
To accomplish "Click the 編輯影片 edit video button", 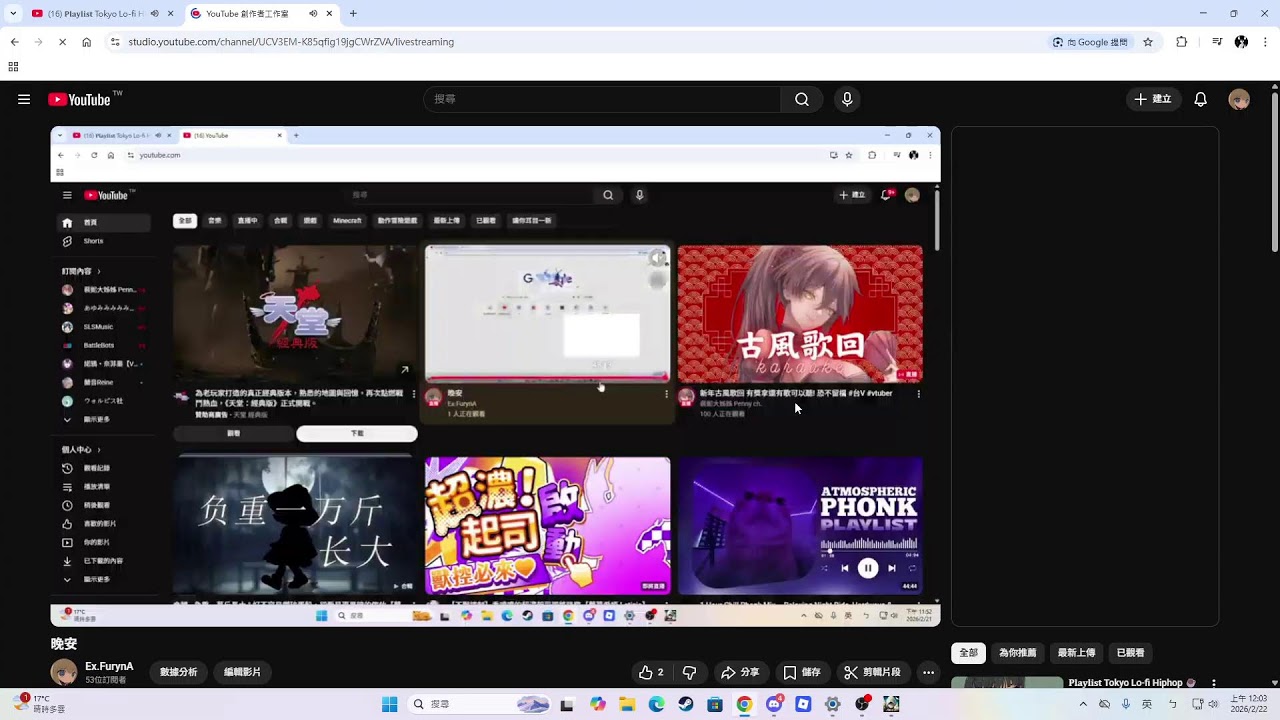I will pyautogui.click(x=242, y=672).
